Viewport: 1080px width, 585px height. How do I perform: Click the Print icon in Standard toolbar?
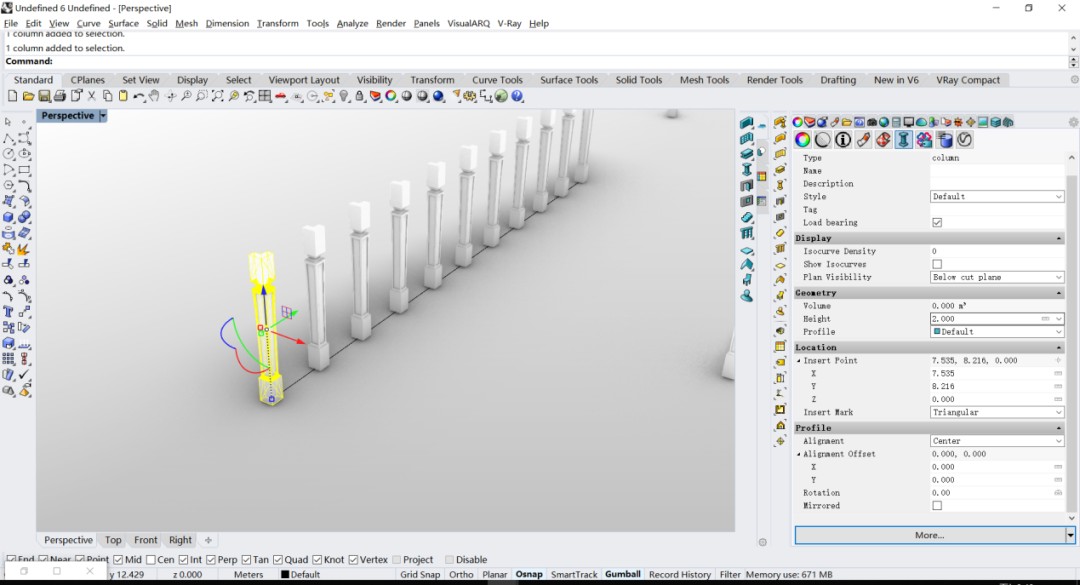pyautogui.click(x=60, y=96)
